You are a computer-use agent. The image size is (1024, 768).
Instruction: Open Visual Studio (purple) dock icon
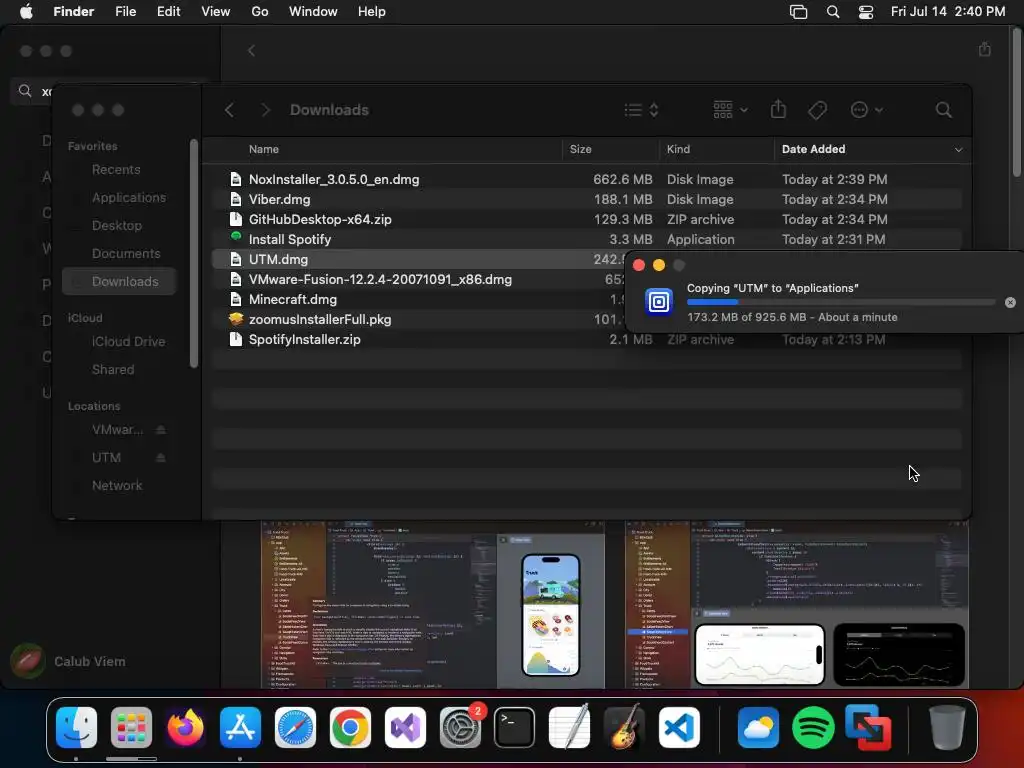405,727
